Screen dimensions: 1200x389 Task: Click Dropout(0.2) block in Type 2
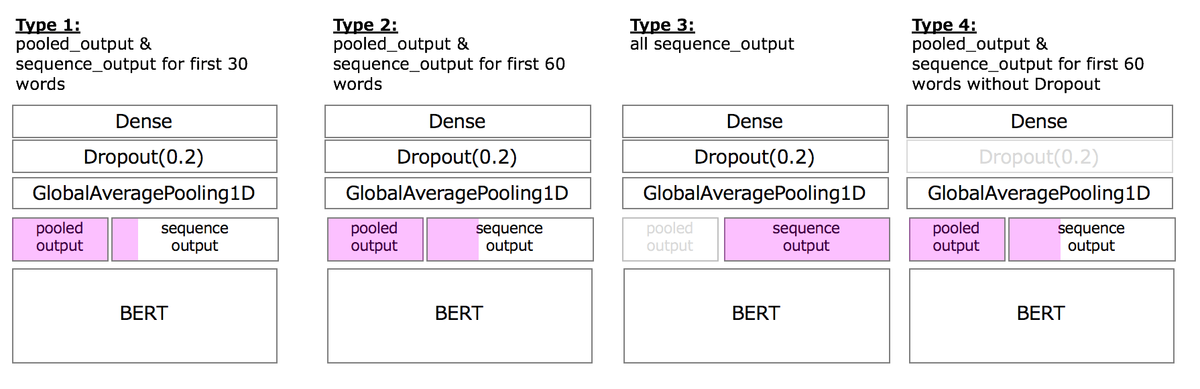coord(457,157)
